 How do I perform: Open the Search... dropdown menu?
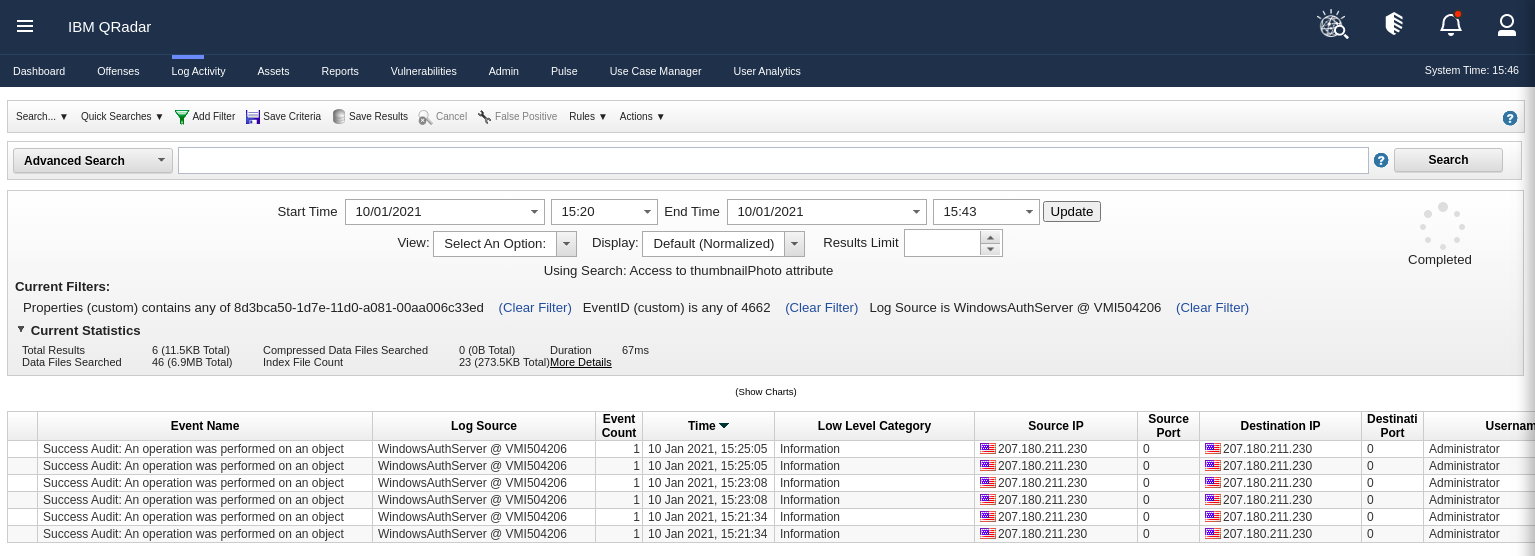(42, 117)
